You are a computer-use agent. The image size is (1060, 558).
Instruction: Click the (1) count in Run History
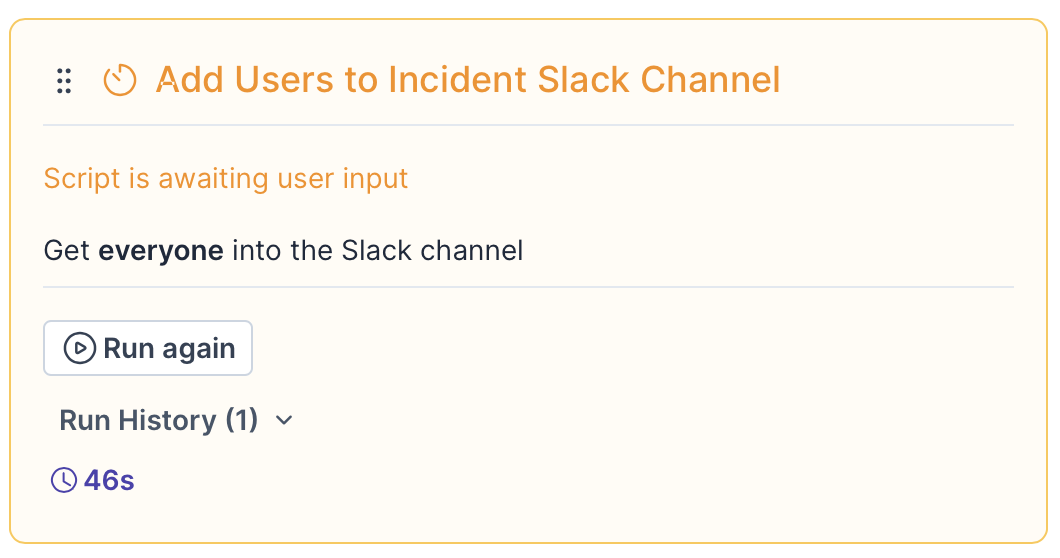[241, 420]
